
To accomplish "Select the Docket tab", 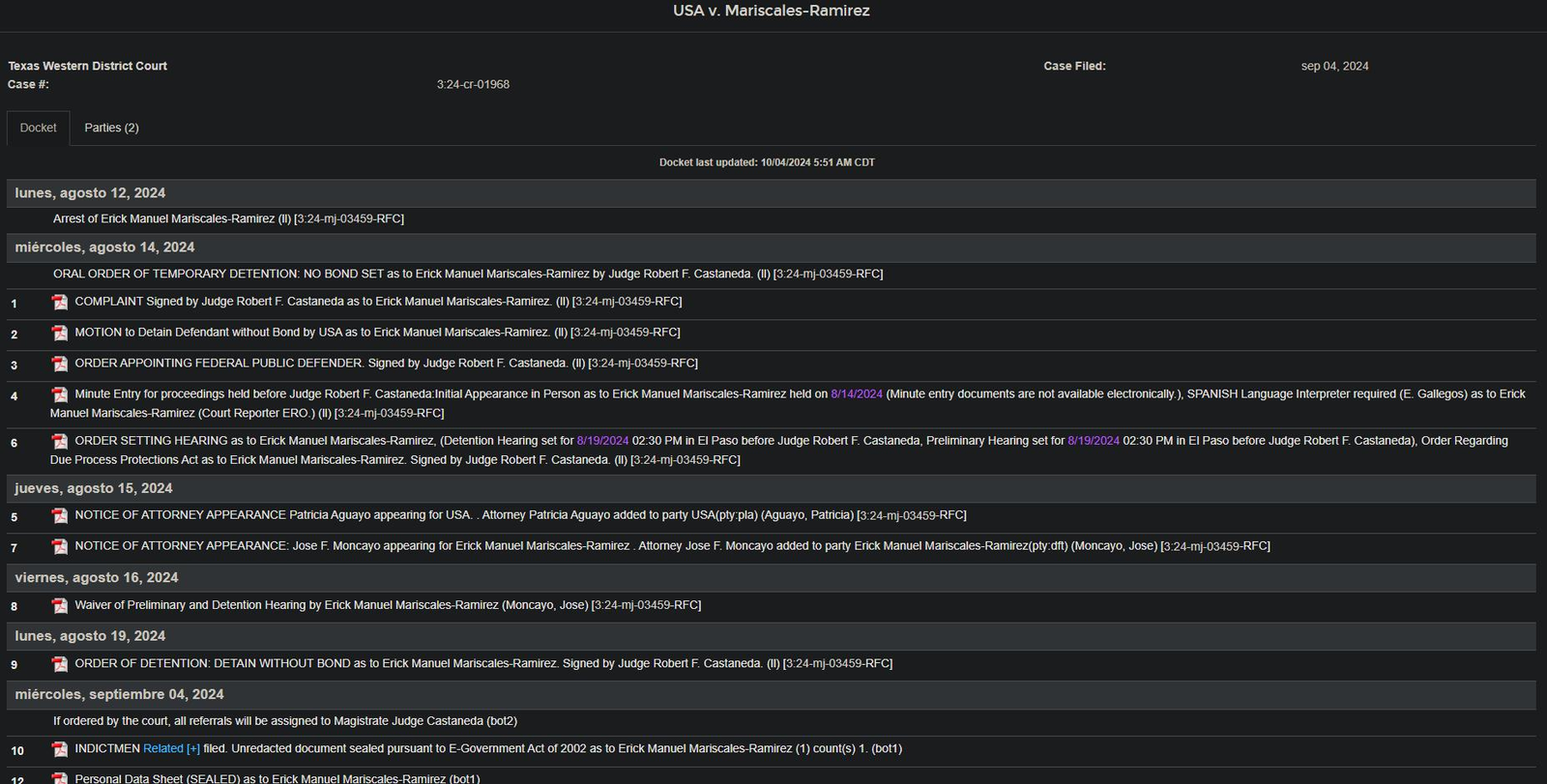I will pos(39,128).
